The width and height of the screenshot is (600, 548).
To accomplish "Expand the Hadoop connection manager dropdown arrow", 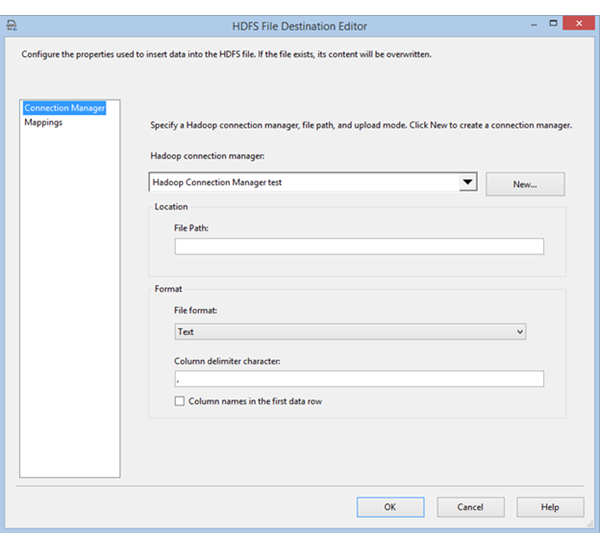I will coord(467,183).
